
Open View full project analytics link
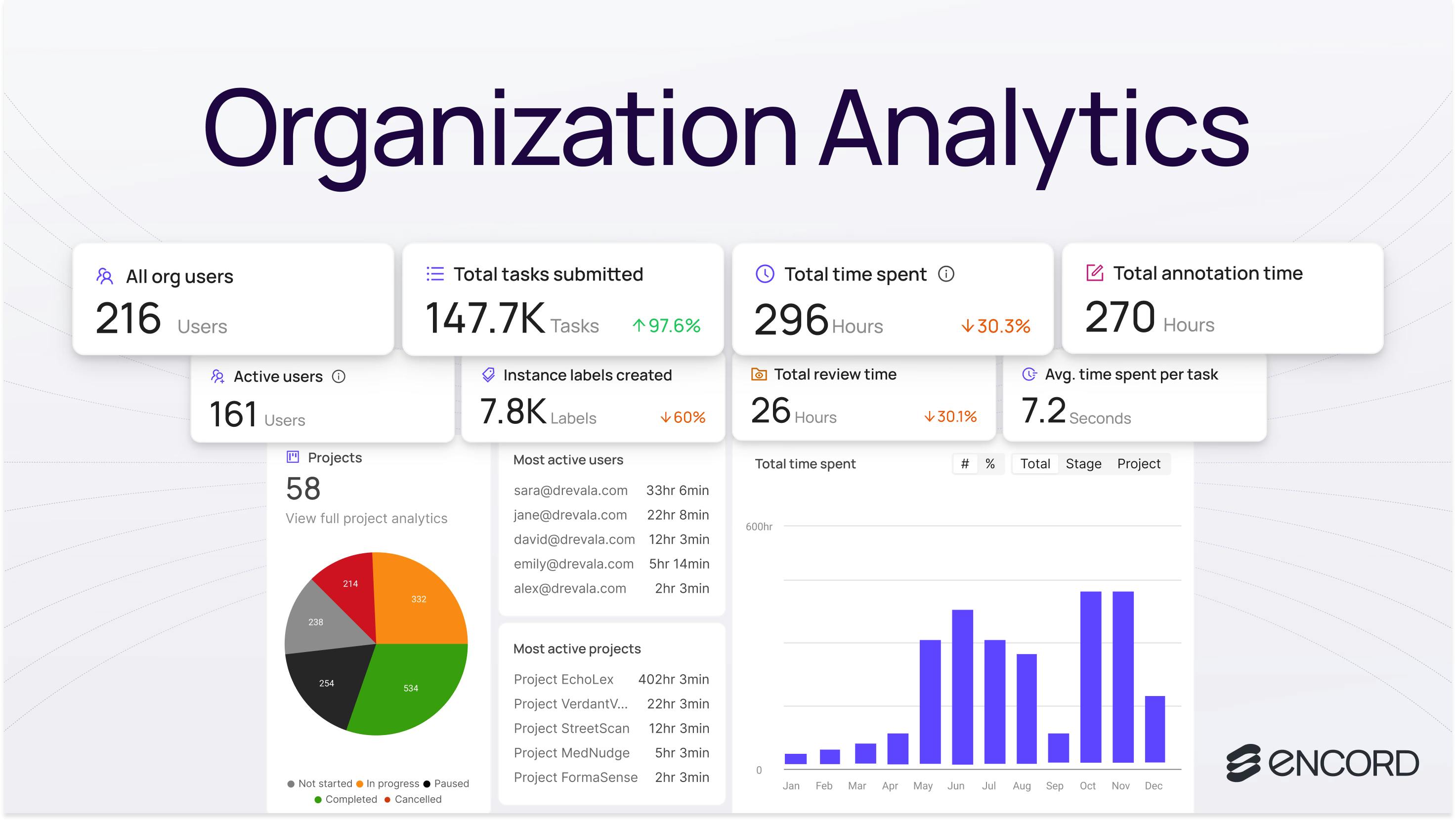366,518
